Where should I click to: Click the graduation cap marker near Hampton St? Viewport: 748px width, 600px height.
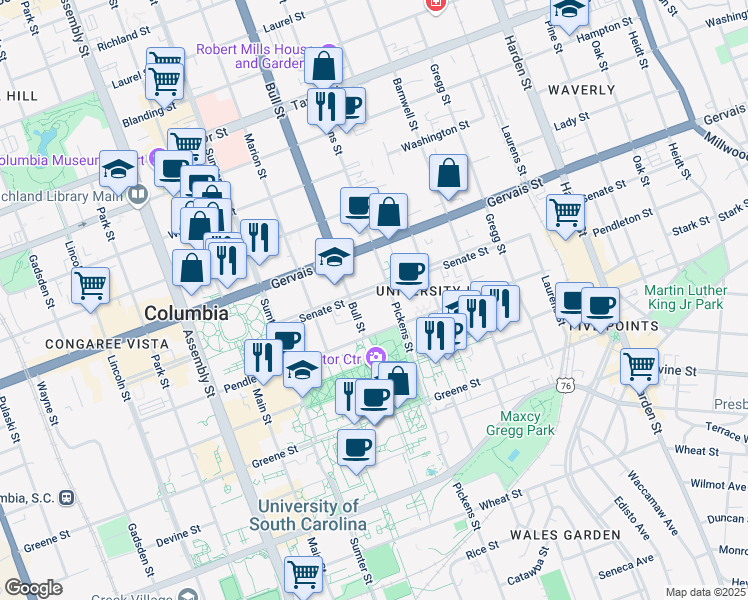[x=569, y=12]
